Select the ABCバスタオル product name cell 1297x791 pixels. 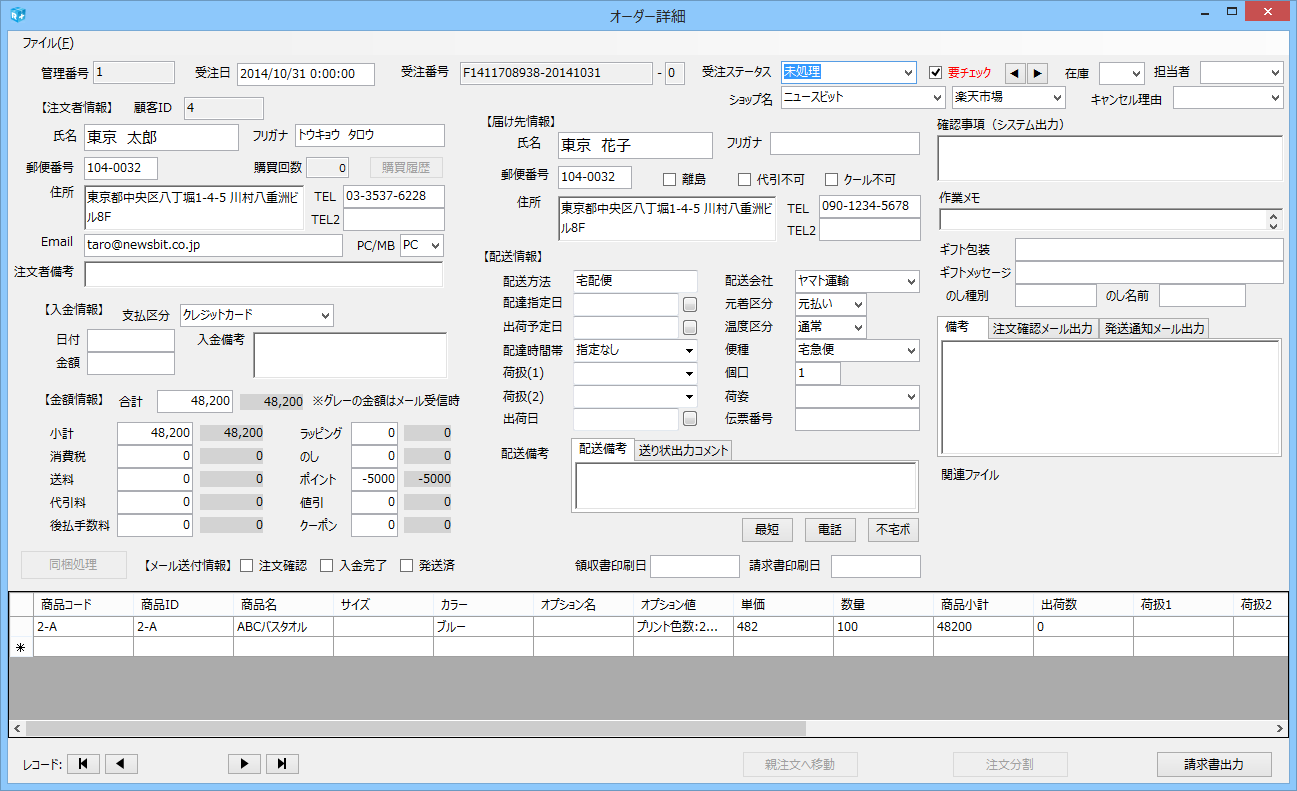click(x=283, y=627)
